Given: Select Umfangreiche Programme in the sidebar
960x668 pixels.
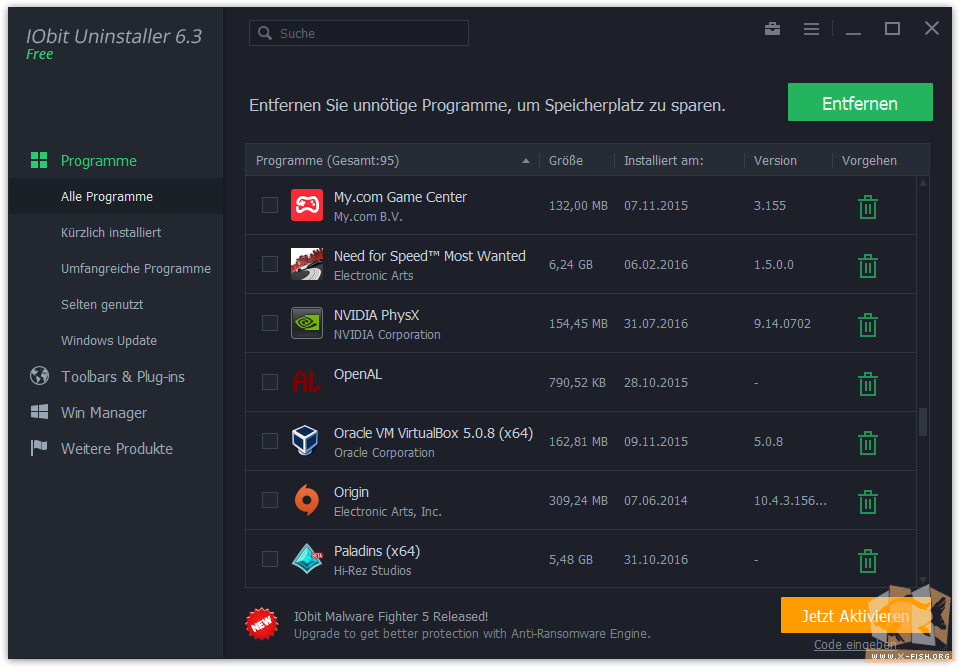Looking at the screenshot, I should (x=135, y=269).
